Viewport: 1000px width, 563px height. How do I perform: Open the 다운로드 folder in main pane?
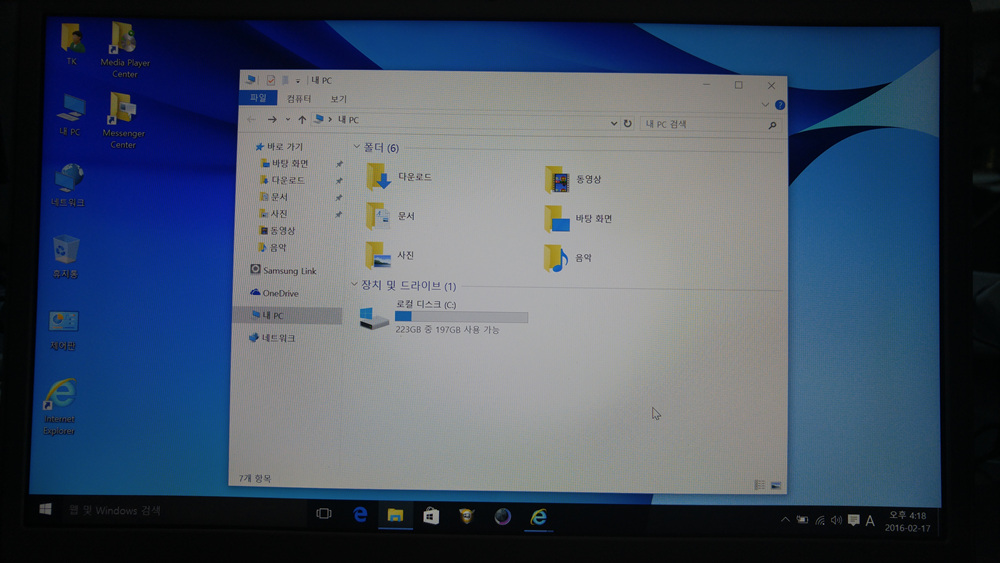tap(399, 177)
